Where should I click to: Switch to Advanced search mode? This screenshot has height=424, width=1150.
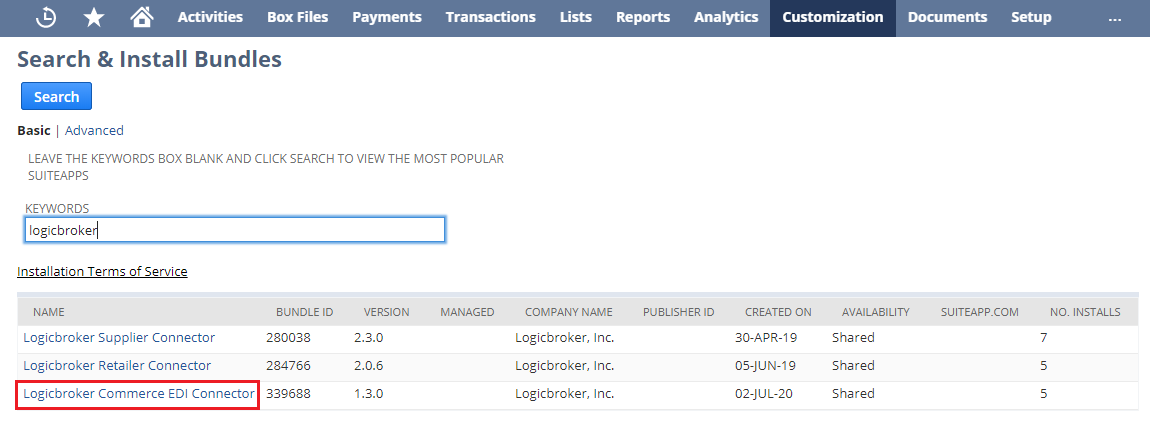(94, 130)
